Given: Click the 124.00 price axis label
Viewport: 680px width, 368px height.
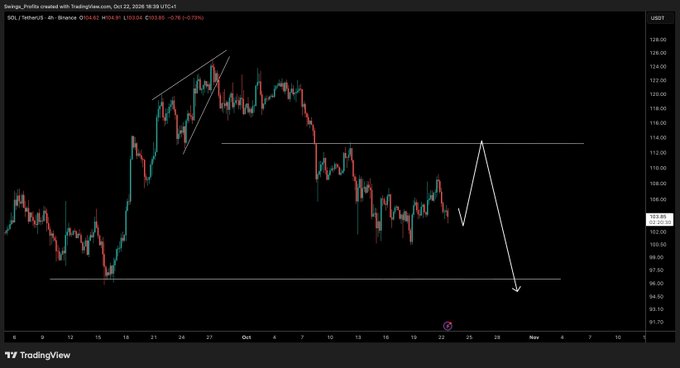Looking at the screenshot, I should (657, 67).
